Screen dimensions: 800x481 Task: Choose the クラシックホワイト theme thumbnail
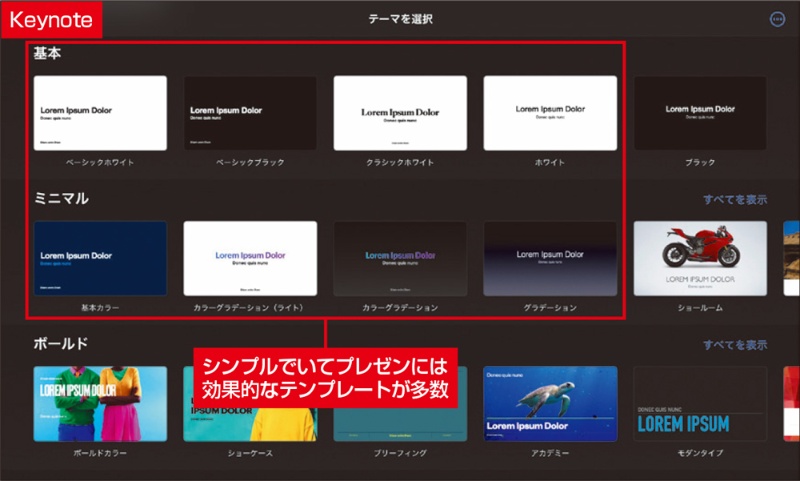(x=400, y=113)
